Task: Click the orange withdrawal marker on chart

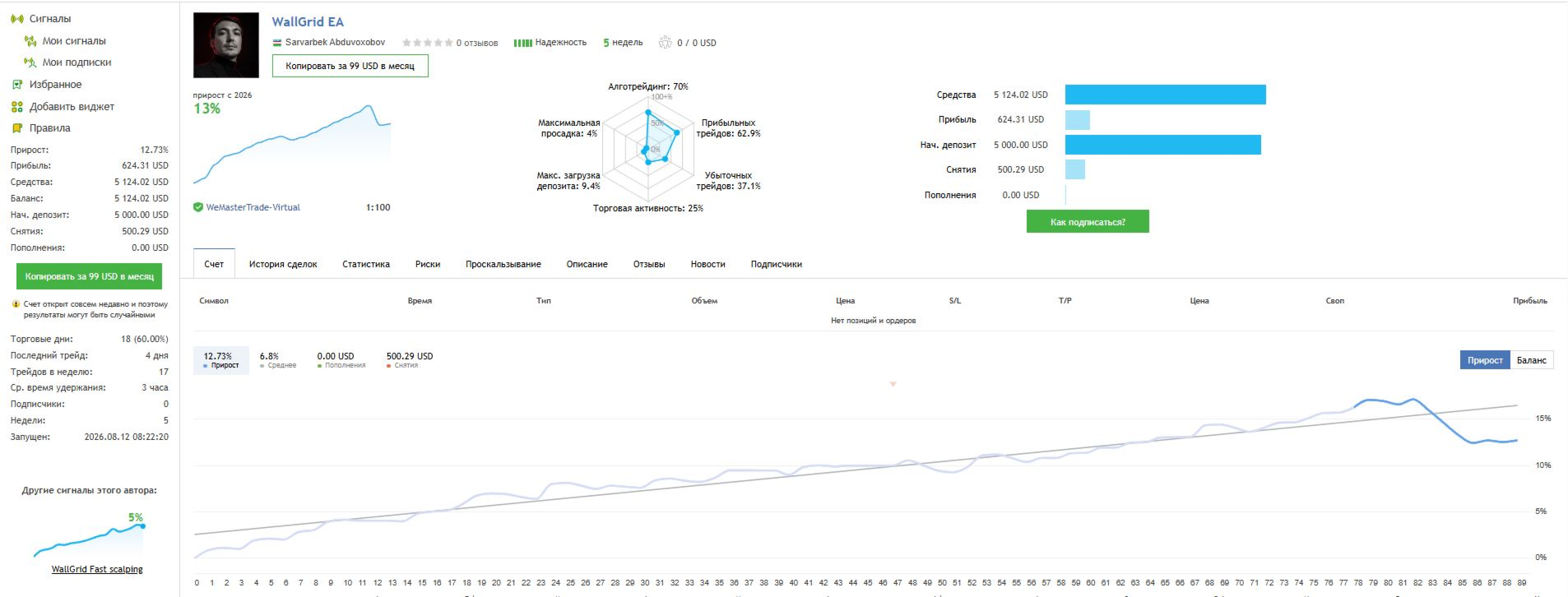Action: [x=893, y=384]
